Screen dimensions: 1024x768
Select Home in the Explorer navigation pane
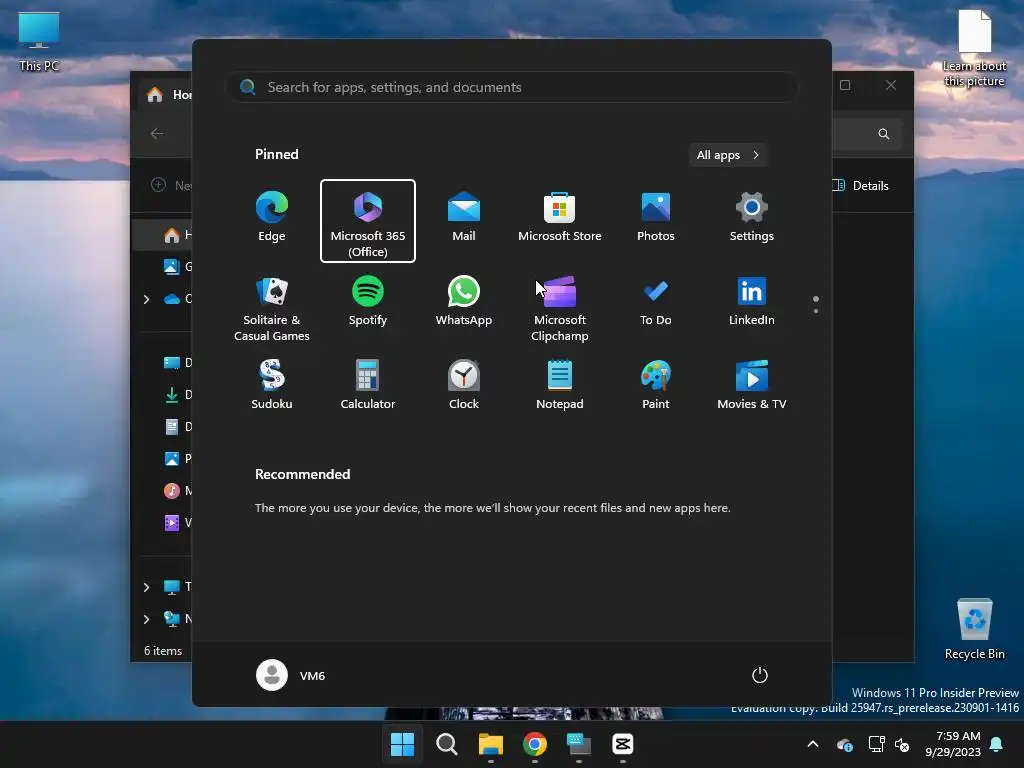pyautogui.click(x=163, y=234)
